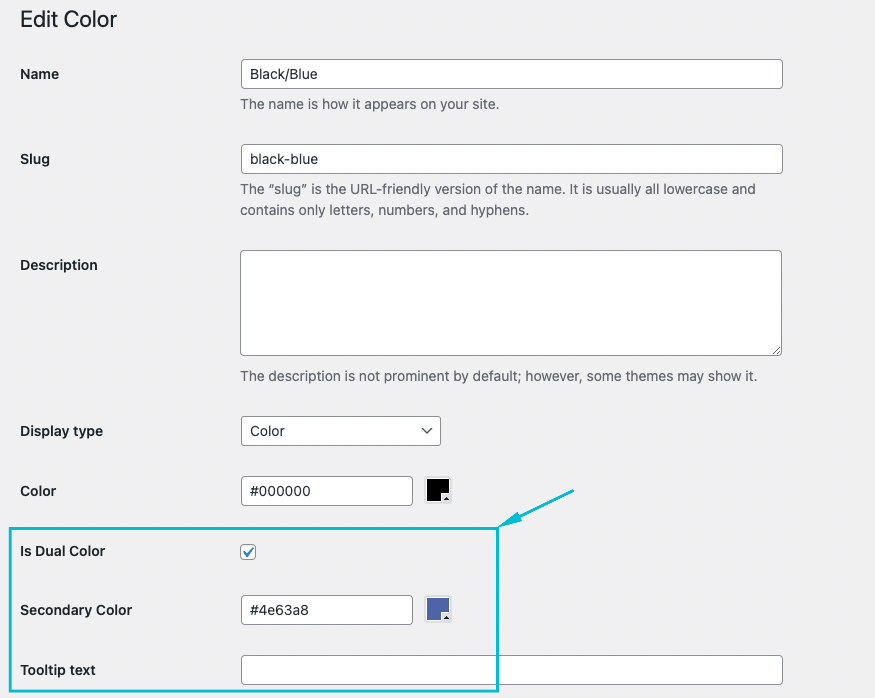The image size is (875, 698).
Task: Click into the Slug field black-blue
Action: tap(511, 159)
